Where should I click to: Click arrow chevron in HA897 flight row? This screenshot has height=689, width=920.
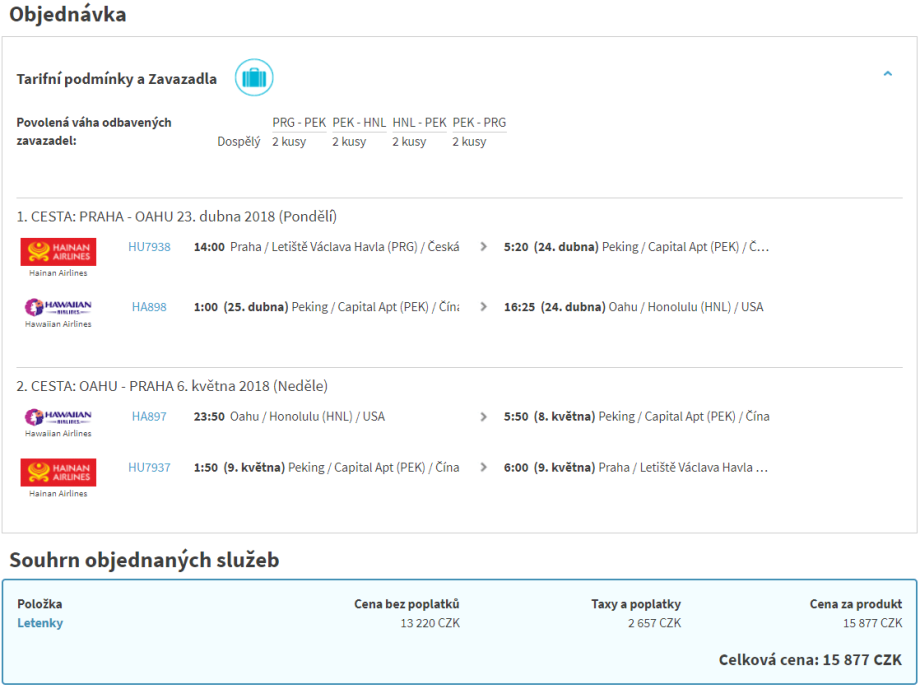pos(484,417)
